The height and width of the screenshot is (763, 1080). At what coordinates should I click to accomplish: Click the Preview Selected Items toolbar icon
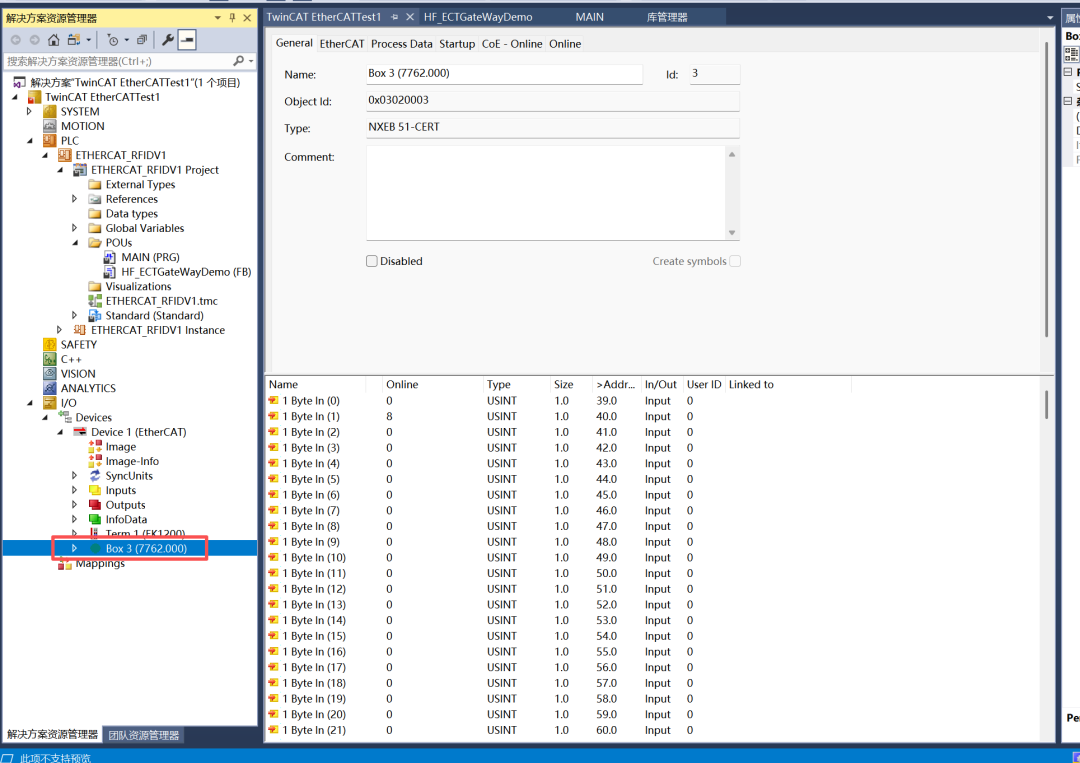[x=187, y=40]
